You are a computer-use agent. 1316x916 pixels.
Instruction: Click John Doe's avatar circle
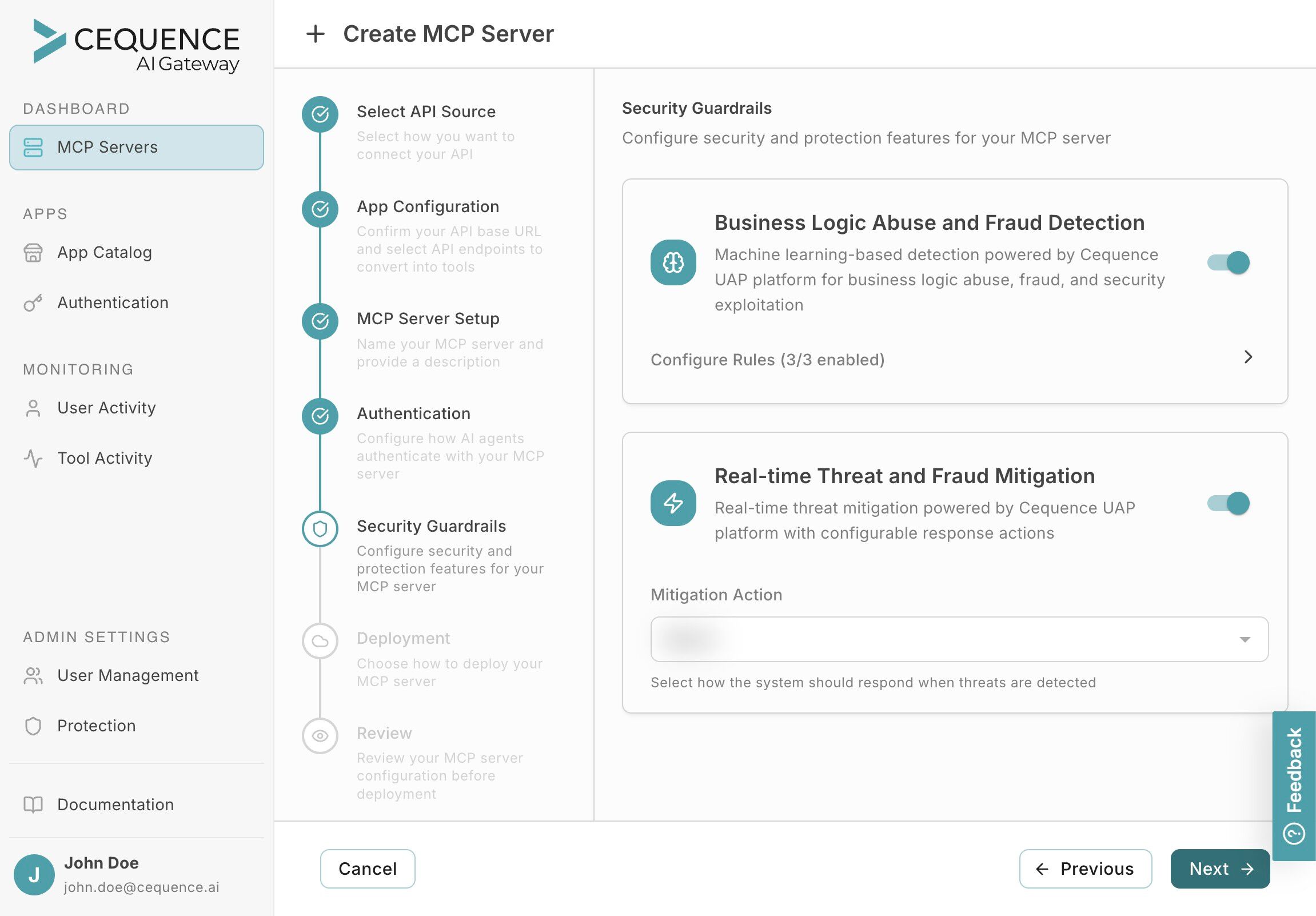click(34, 874)
